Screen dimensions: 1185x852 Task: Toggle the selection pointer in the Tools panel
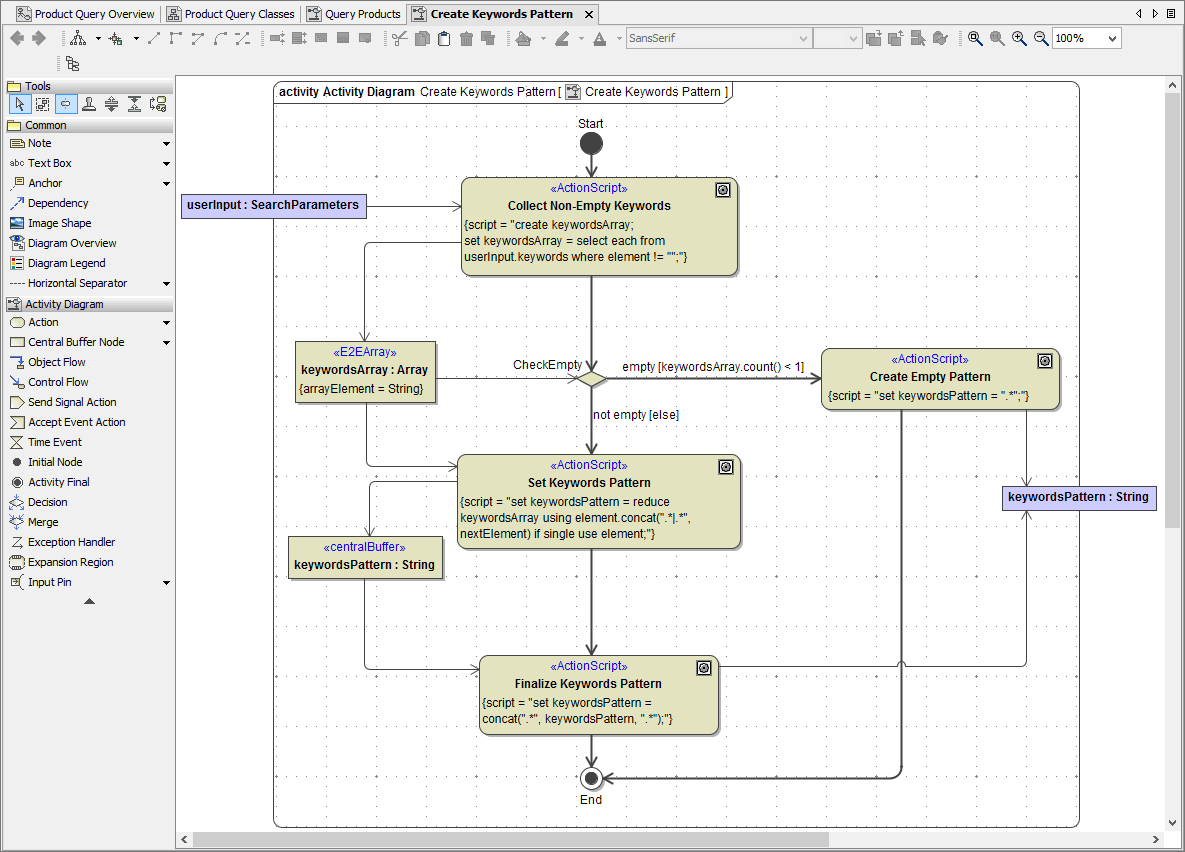coord(19,103)
